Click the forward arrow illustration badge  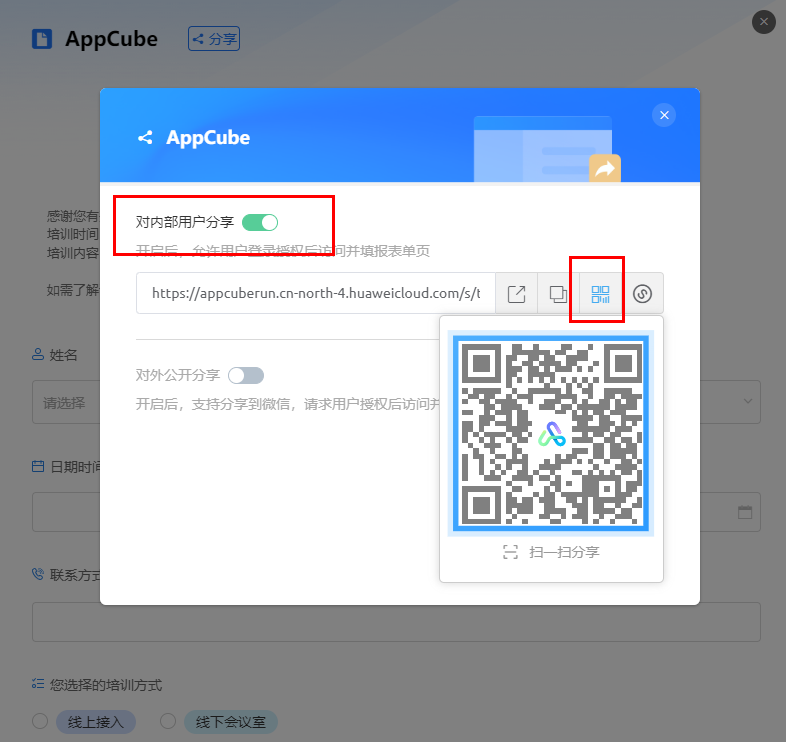pyautogui.click(x=605, y=168)
